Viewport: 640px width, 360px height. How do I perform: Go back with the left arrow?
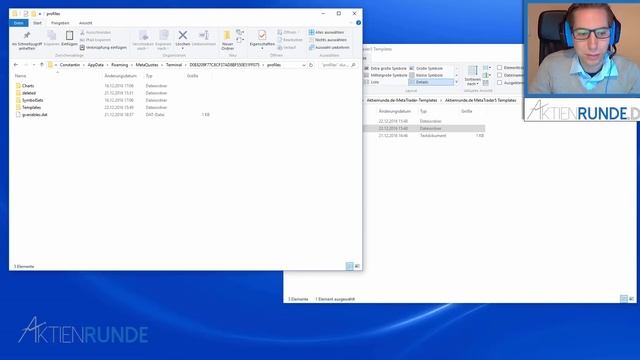(16, 65)
